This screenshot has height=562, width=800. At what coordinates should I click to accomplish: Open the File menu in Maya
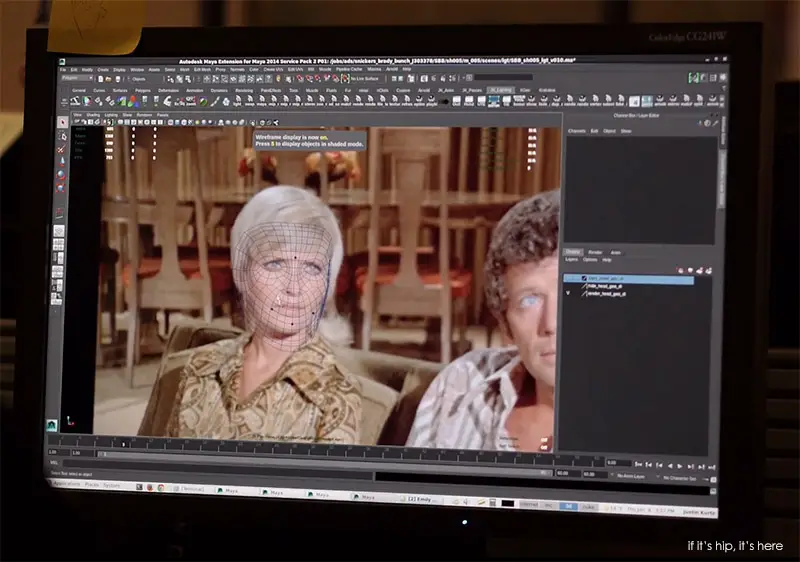pyautogui.click(x=63, y=69)
